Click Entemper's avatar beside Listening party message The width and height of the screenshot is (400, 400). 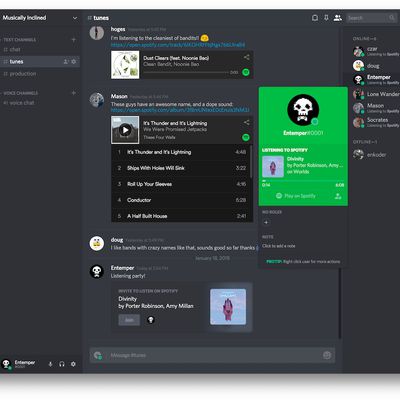pyautogui.click(x=97, y=271)
